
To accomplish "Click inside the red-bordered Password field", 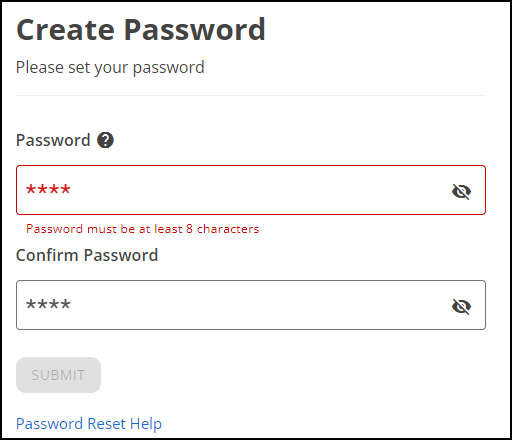I will (x=251, y=190).
